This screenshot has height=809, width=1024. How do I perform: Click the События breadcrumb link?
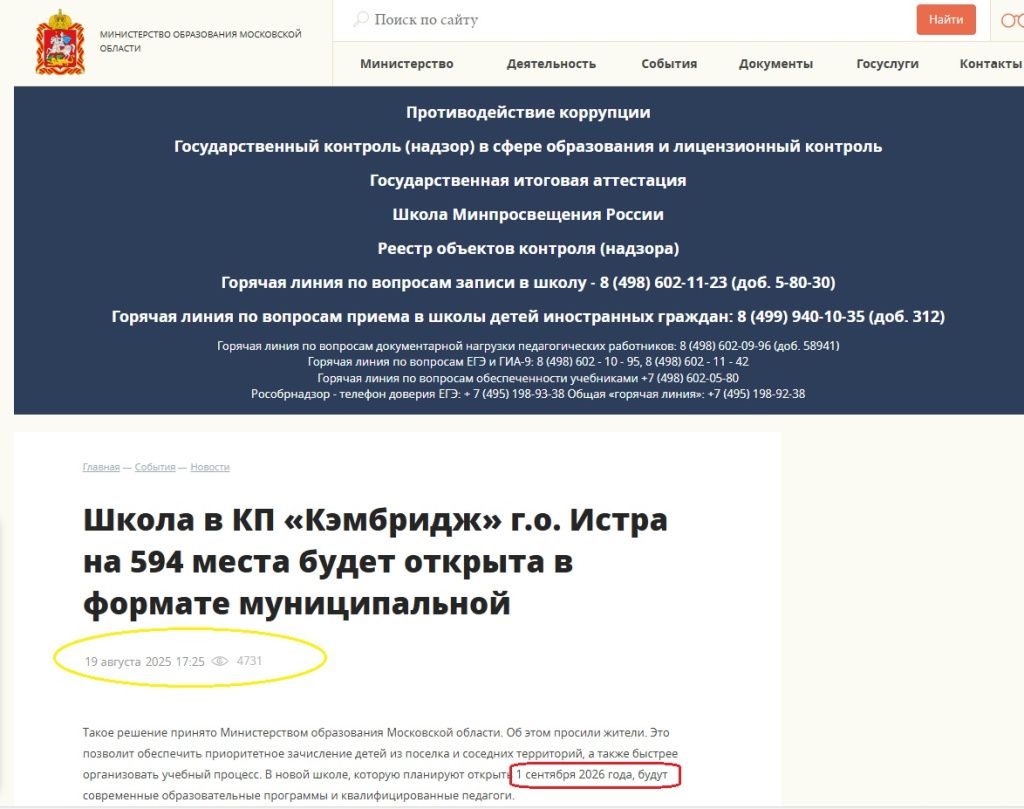tap(155, 467)
